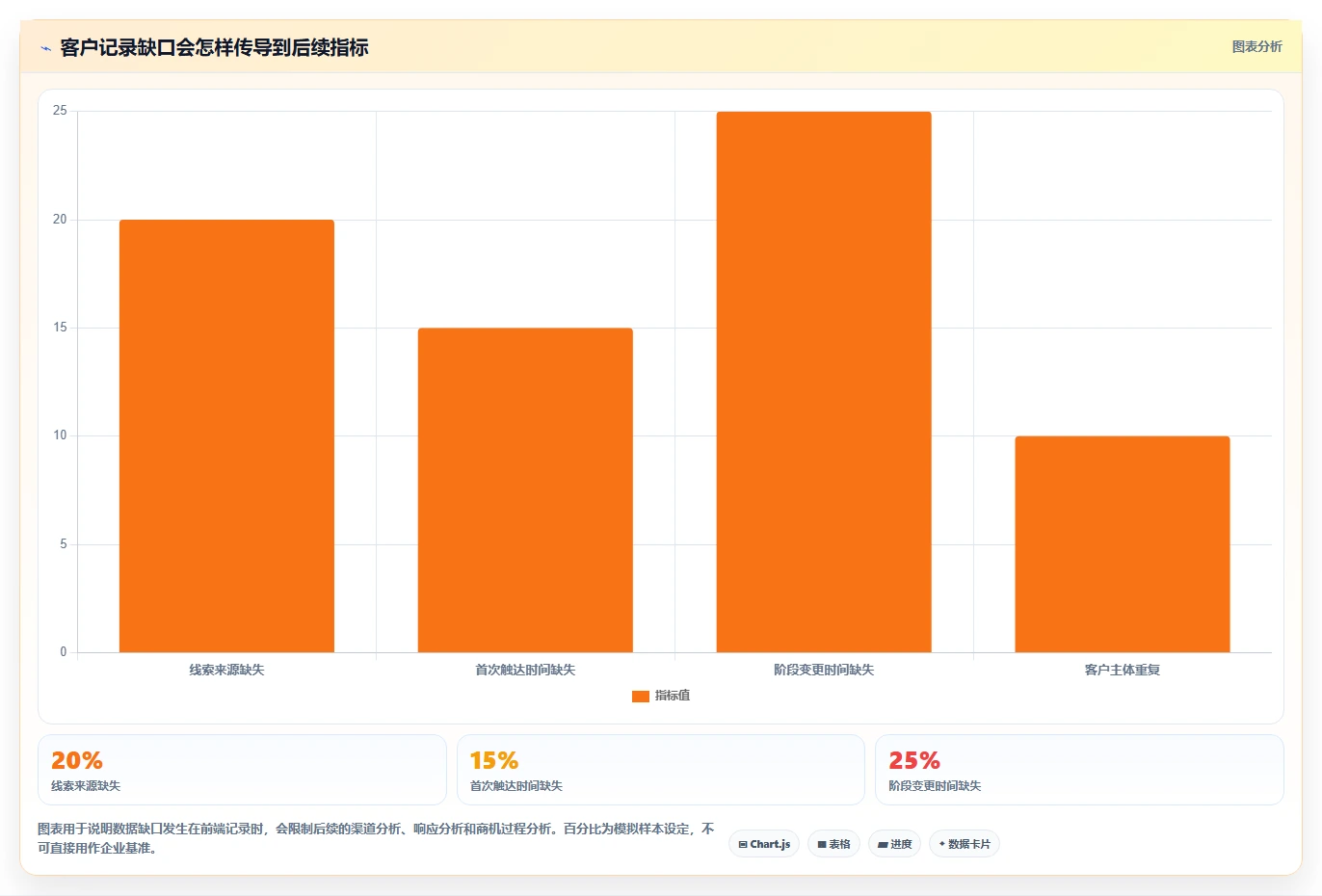Click the y-axis value 0
Viewport: 1322px width, 896px height.
[x=64, y=652]
